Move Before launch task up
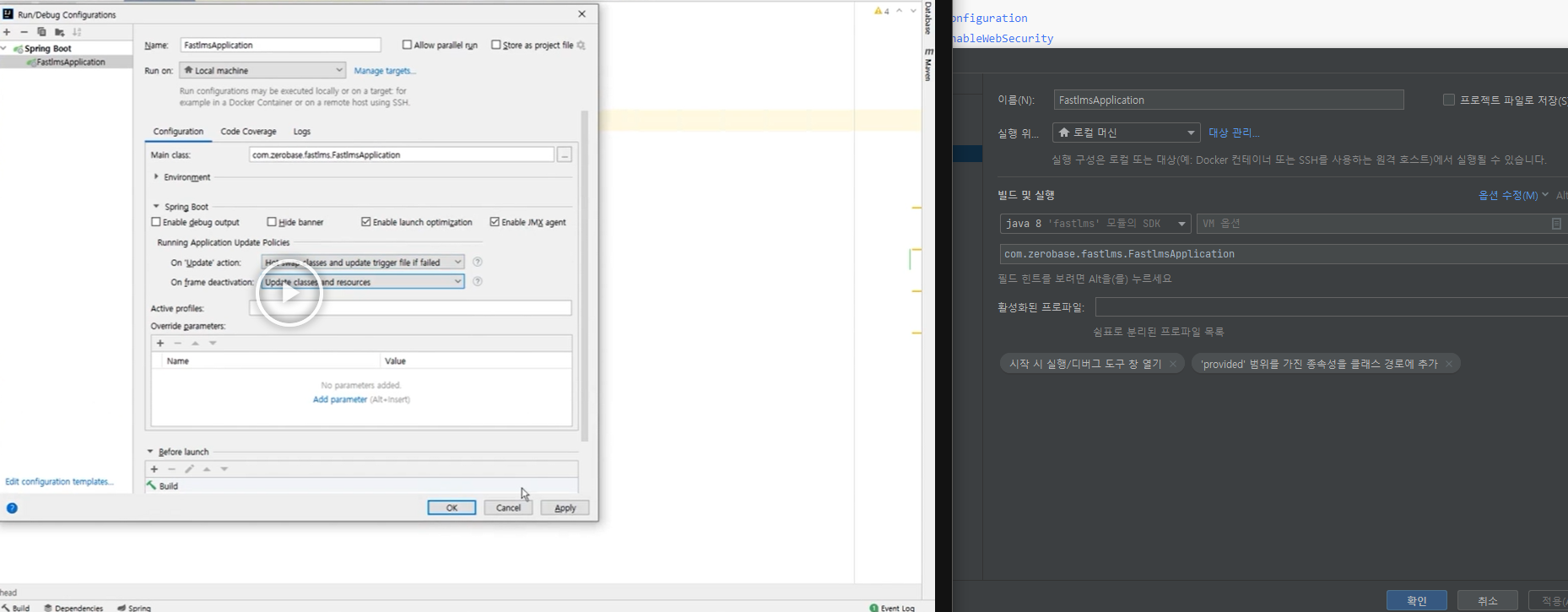Viewport: 1568px width, 612px height. click(207, 469)
